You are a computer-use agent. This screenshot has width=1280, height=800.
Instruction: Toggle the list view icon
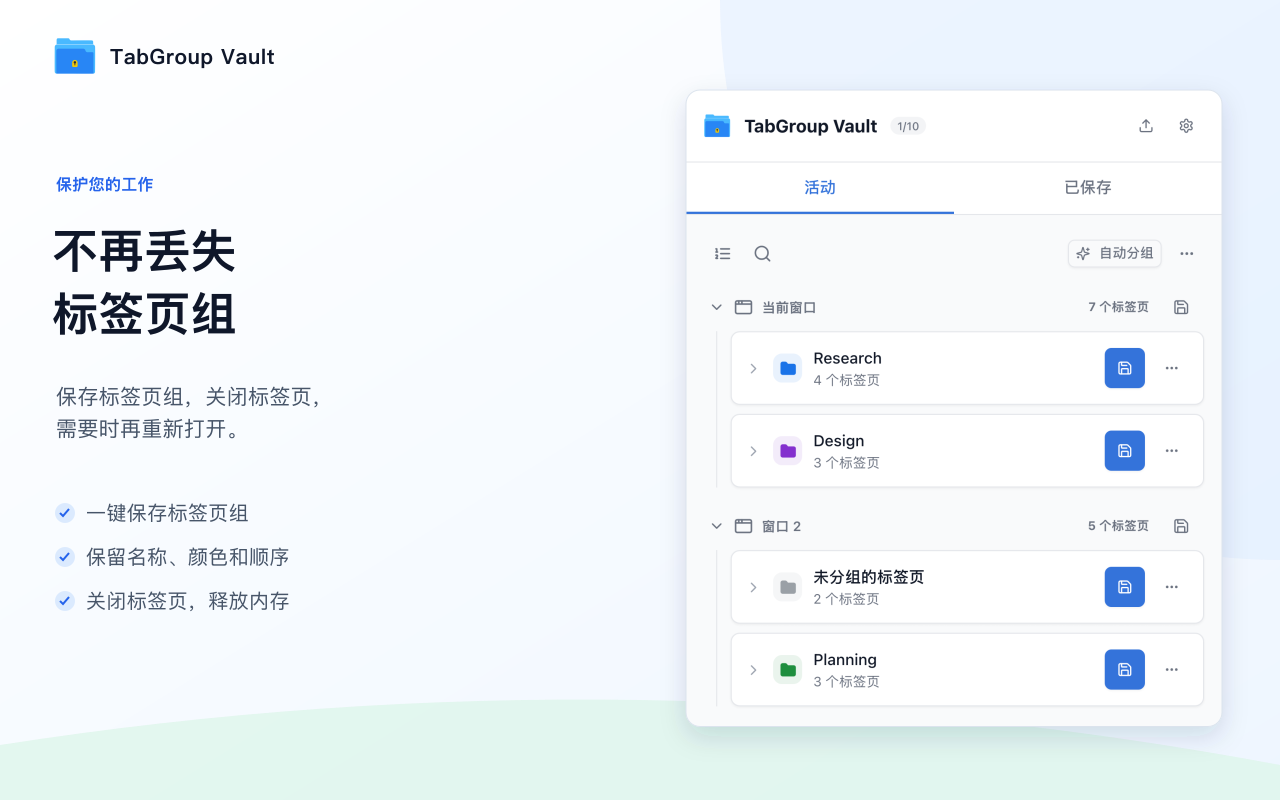click(723, 254)
